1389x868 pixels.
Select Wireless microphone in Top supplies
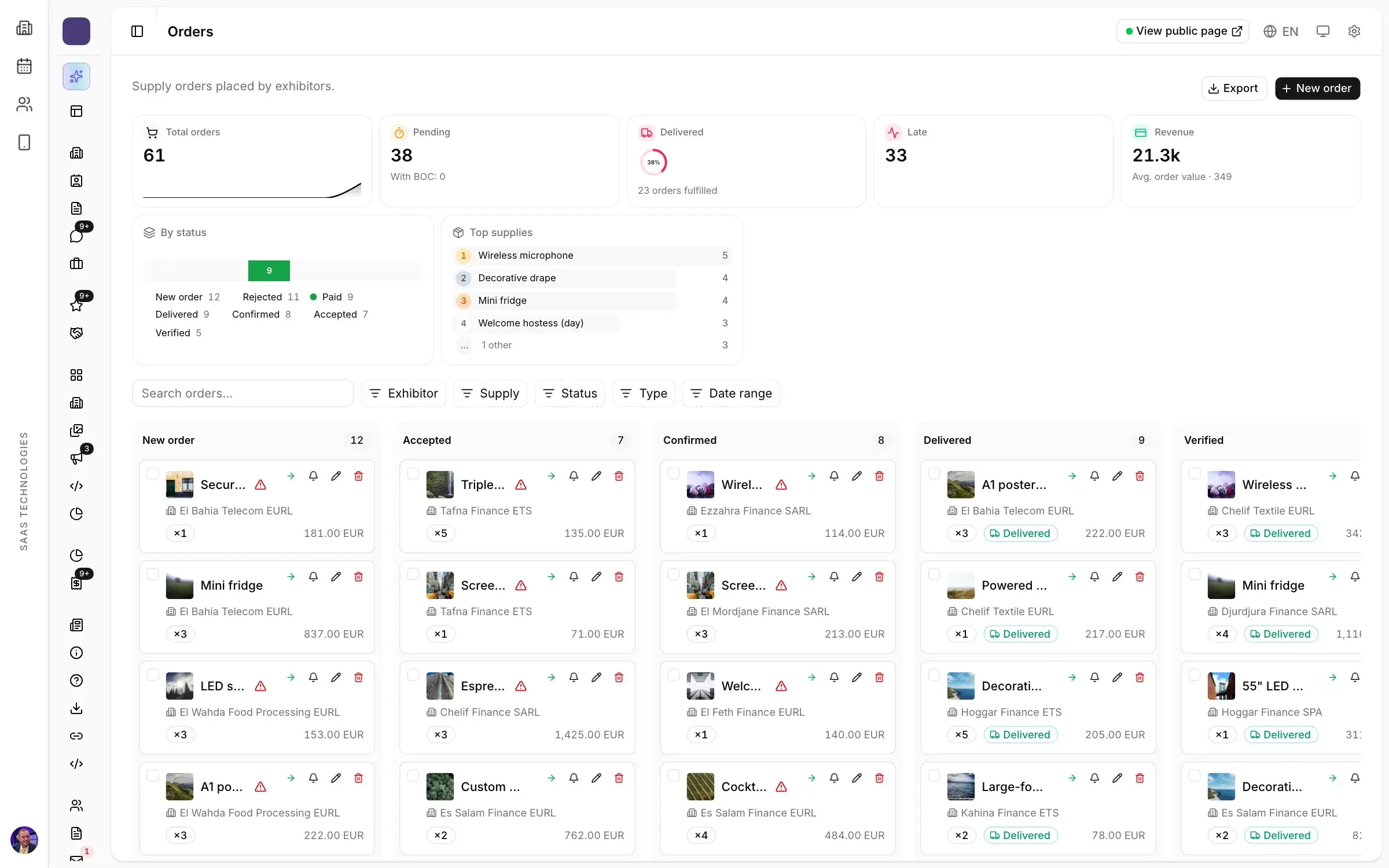(x=593, y=256)
